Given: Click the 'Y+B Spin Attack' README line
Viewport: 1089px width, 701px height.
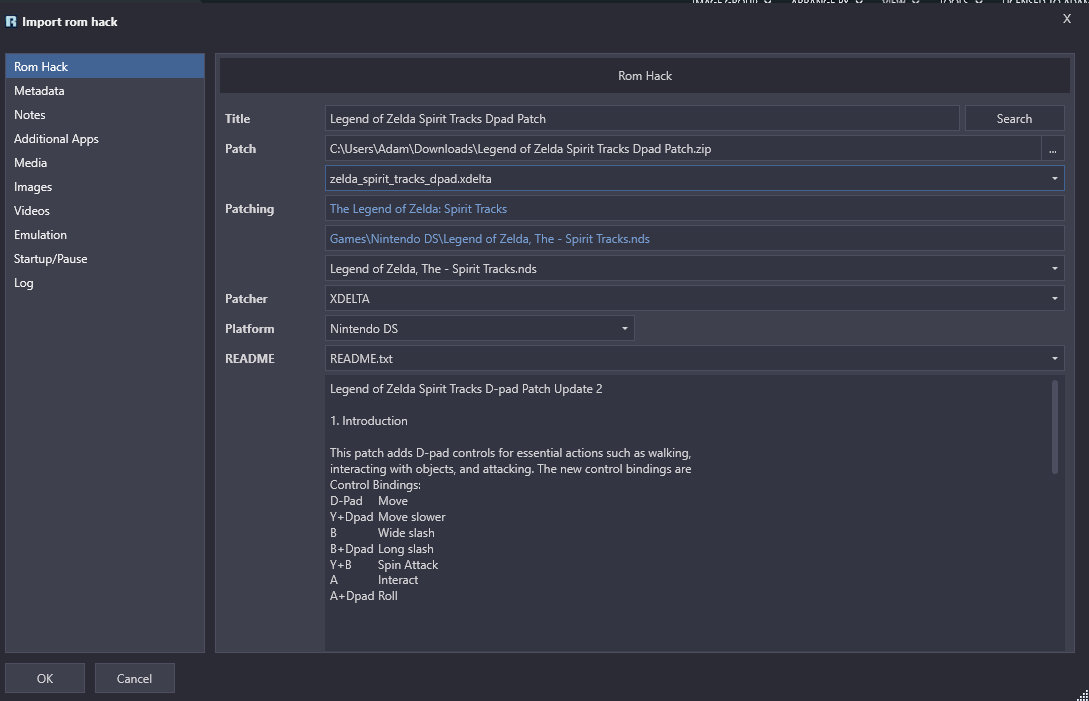Looking at the screenshot, I should coord(384,565).
